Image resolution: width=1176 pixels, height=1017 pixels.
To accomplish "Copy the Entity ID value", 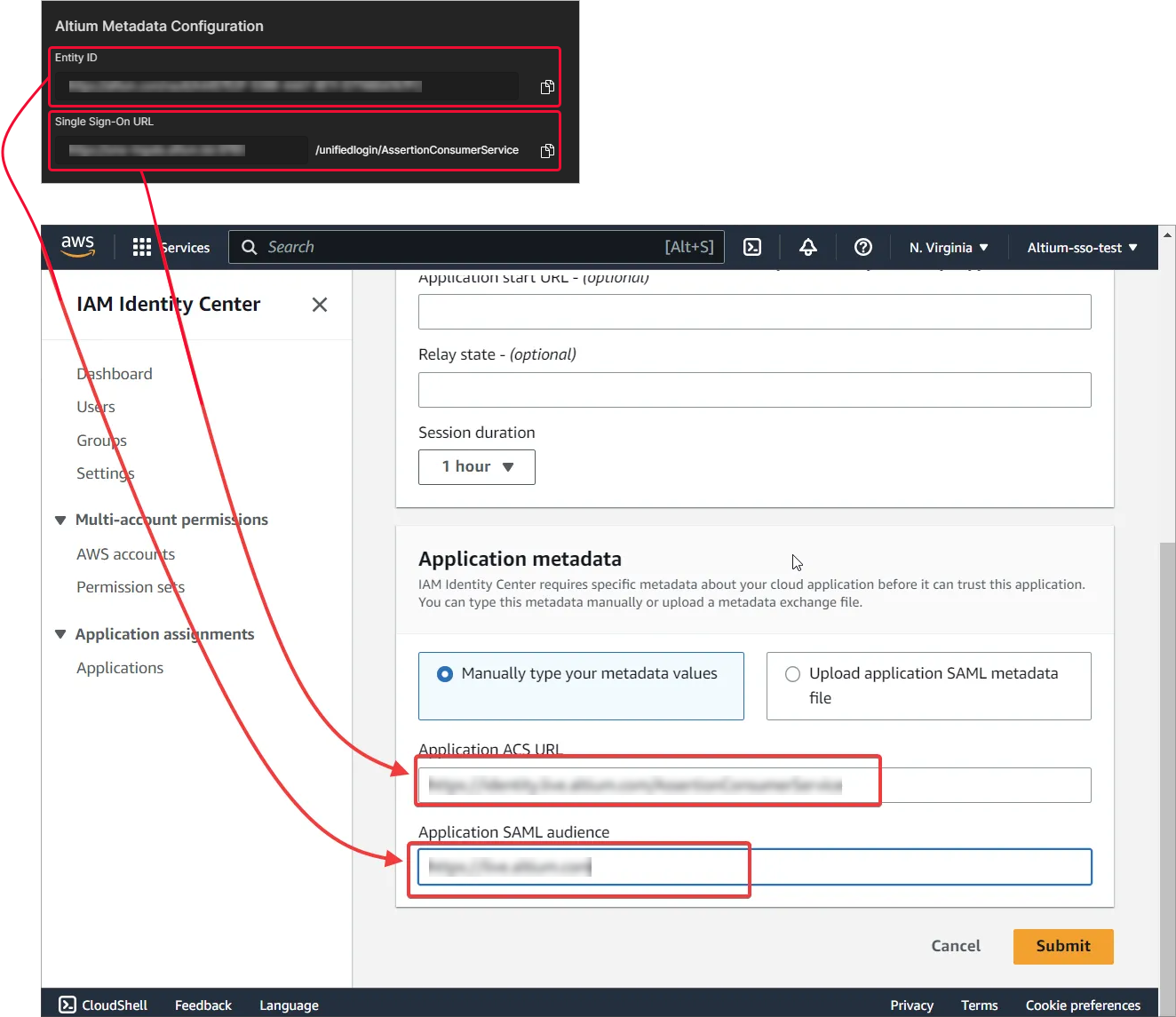I will pos(547,87).
